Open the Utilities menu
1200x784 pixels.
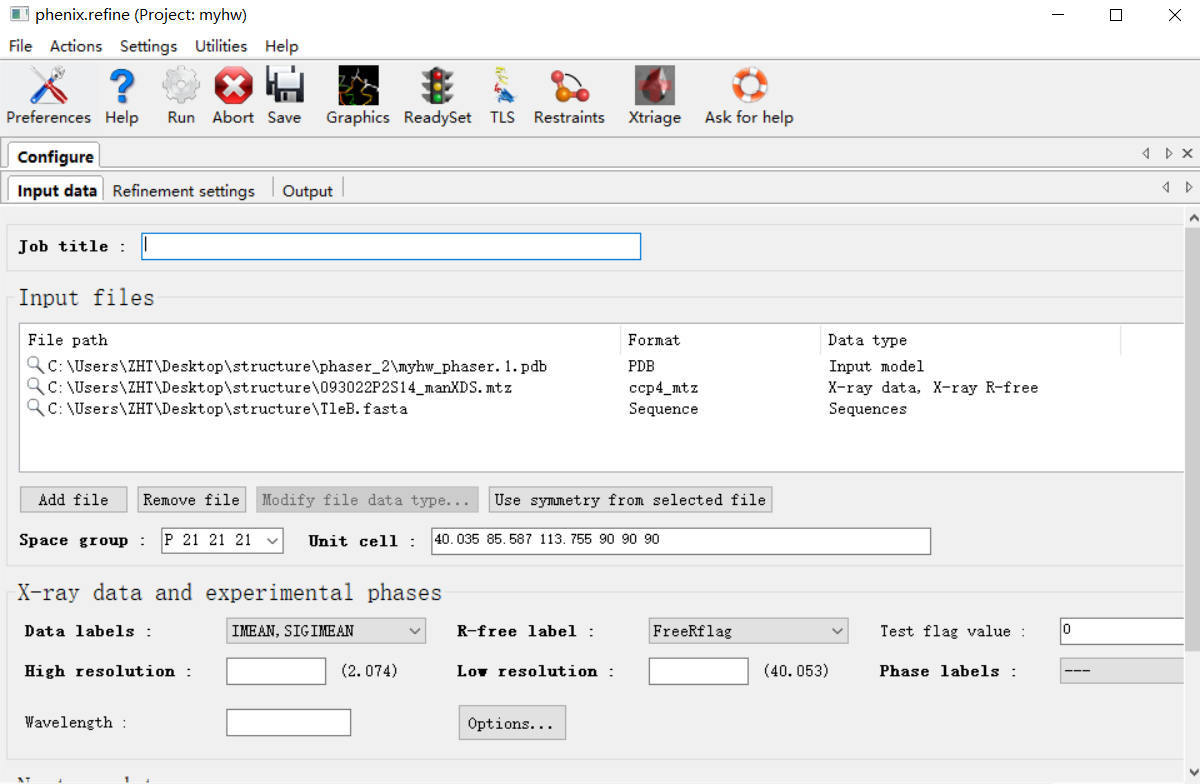(x=221, y=46)
